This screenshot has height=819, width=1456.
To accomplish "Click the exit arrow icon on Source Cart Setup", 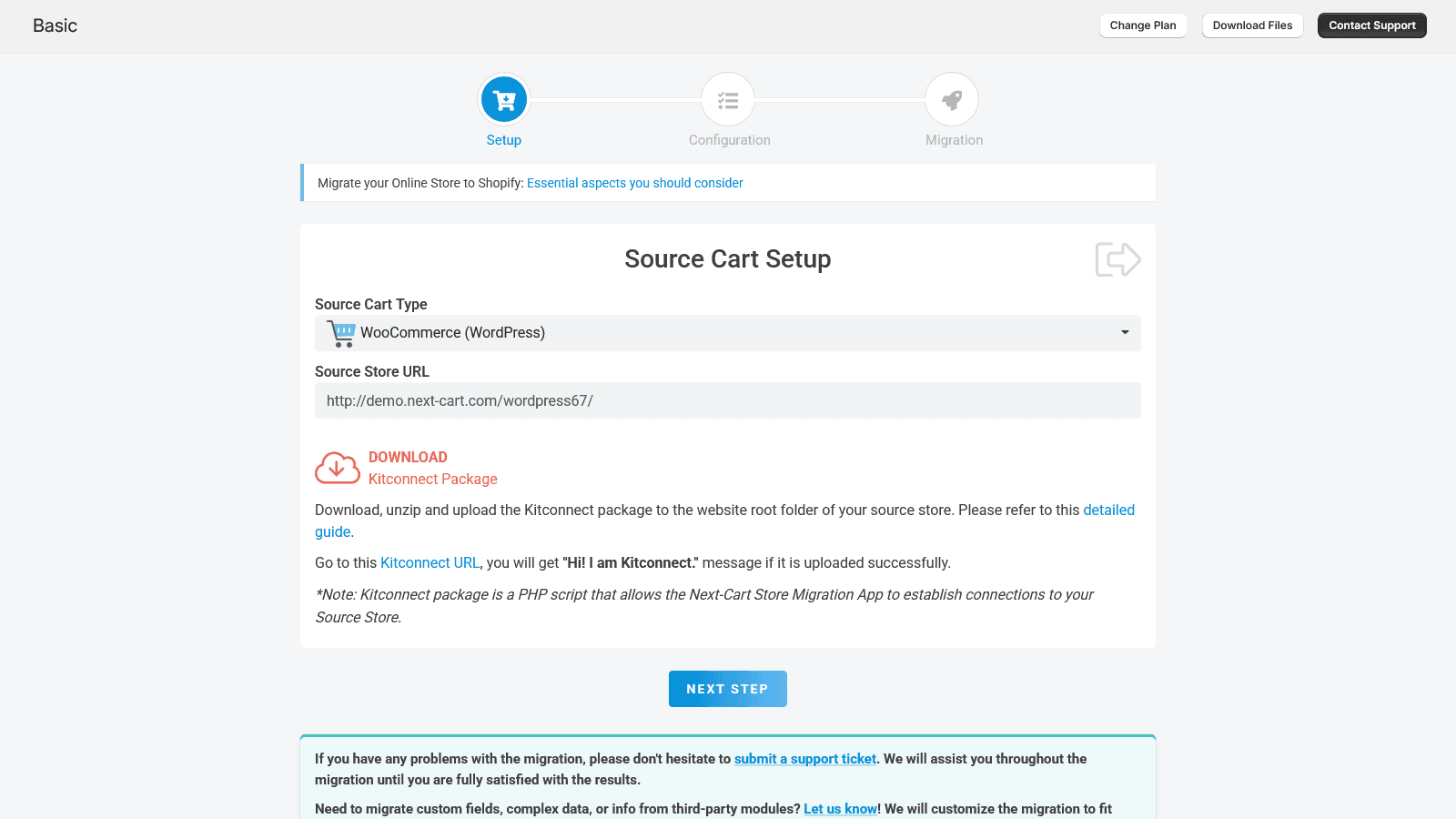I will (x=1117, y=259).
